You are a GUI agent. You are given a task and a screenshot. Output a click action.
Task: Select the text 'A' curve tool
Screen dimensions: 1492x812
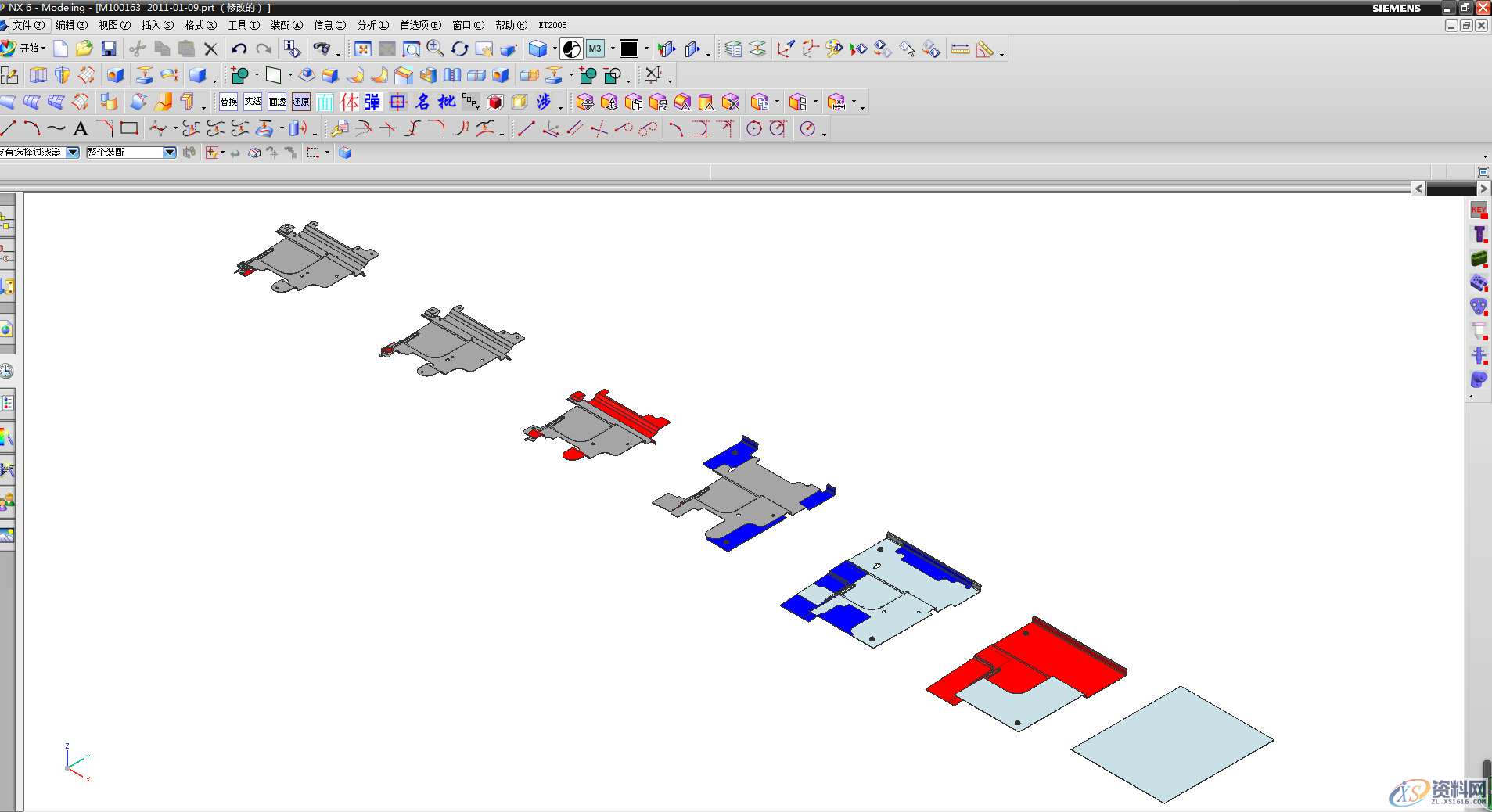(81, 129)
